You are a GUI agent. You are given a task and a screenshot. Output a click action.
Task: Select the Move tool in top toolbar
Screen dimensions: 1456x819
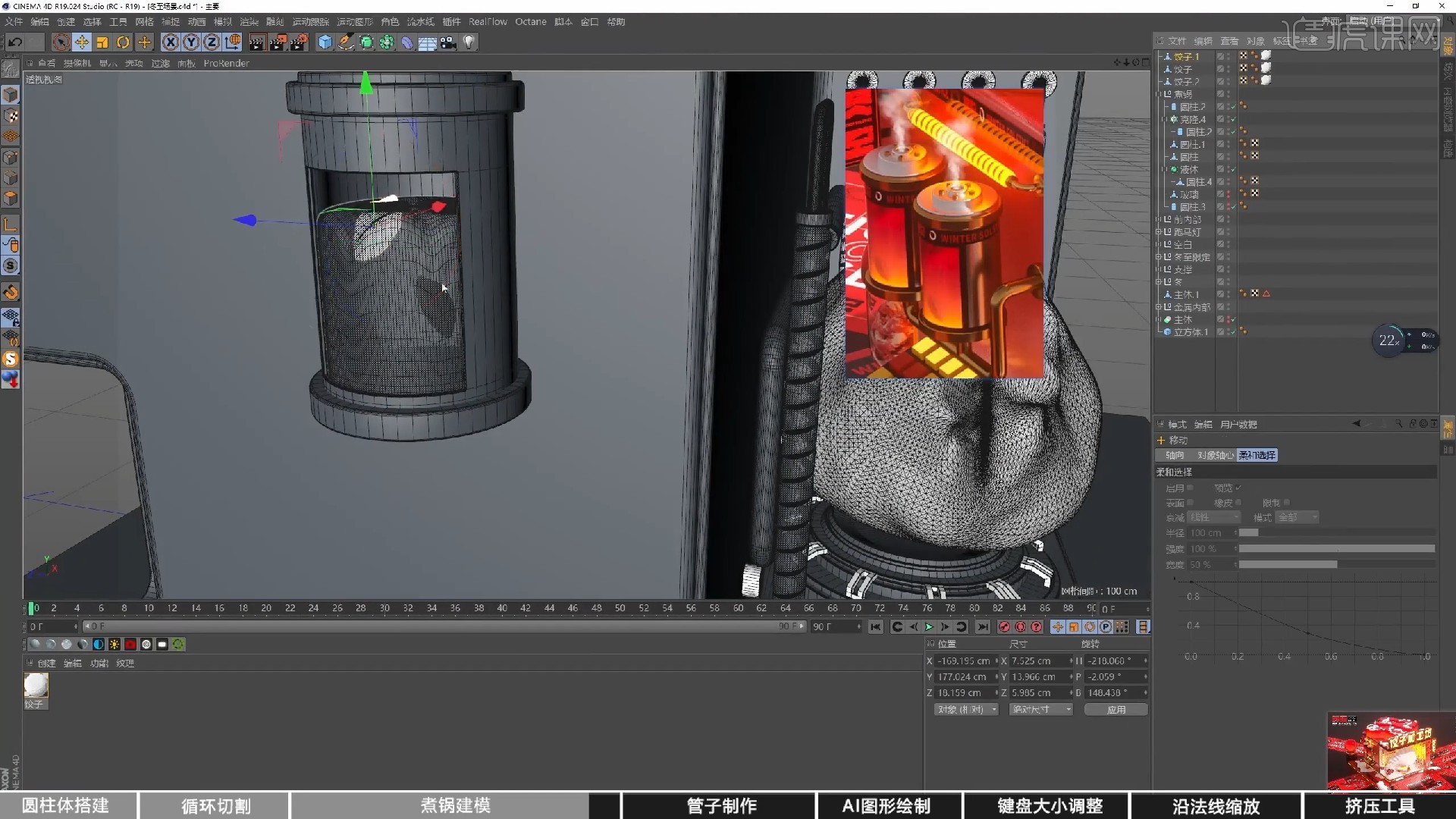[x=82, y=42]
